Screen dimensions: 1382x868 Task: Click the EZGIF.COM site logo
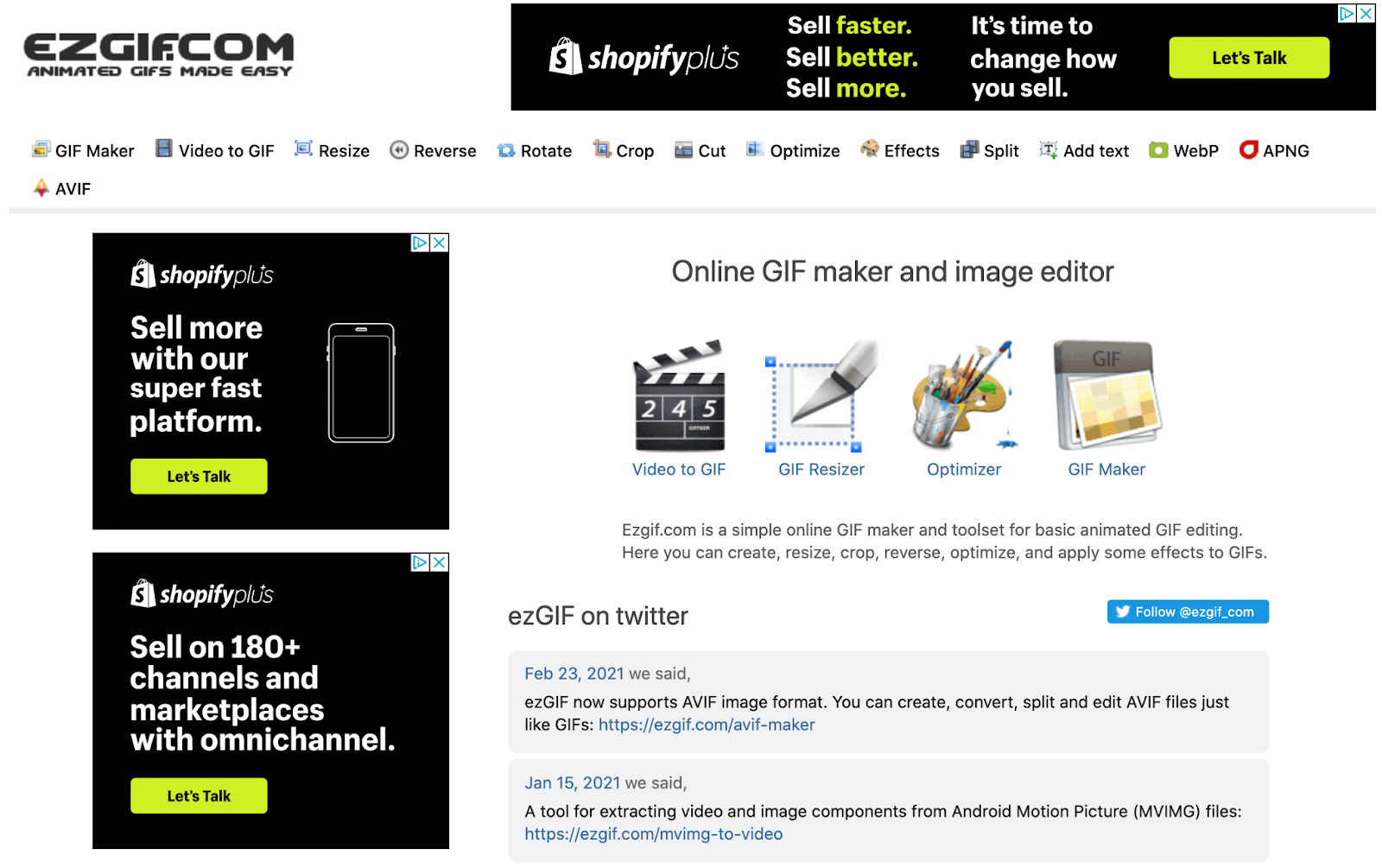click(x=159, y=54)
